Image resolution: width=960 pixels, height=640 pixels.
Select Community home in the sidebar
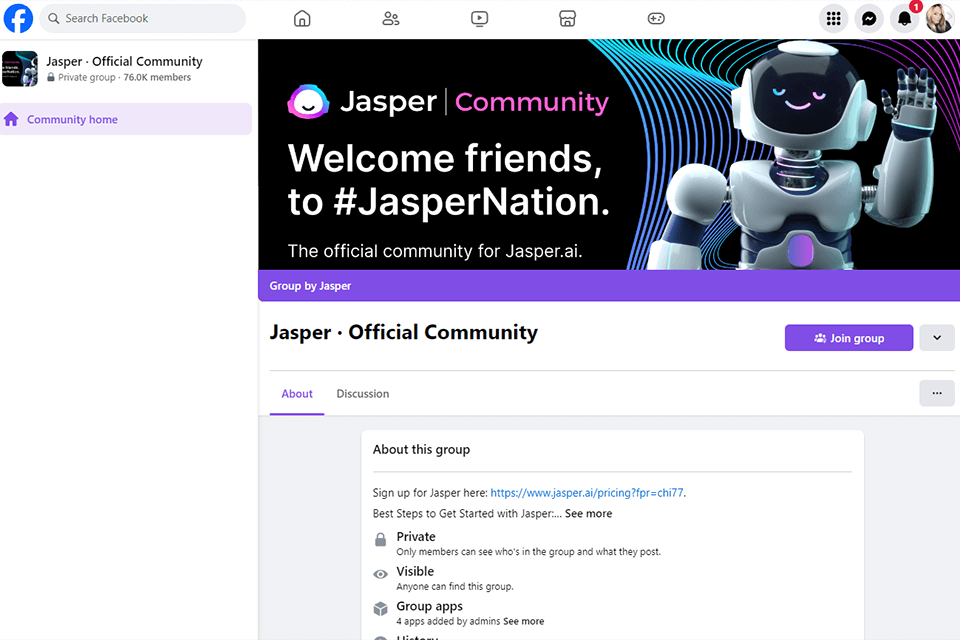(x=126, y=119)
